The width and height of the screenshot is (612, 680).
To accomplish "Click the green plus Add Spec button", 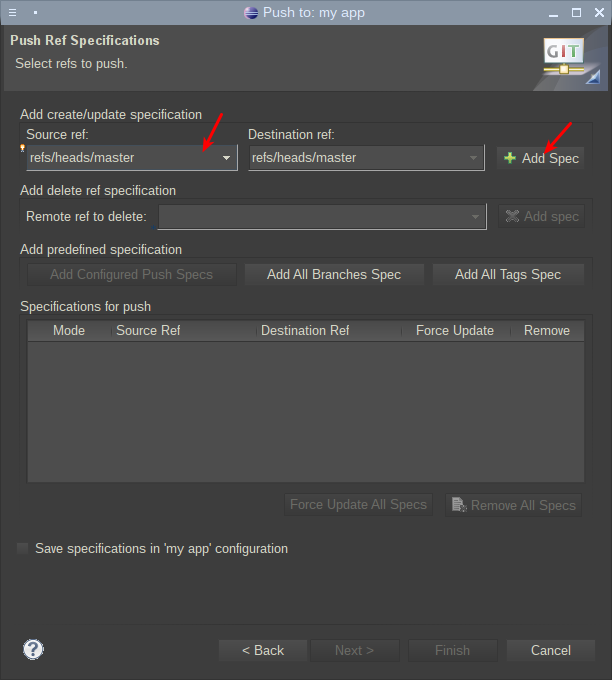I will click(540, 158).
